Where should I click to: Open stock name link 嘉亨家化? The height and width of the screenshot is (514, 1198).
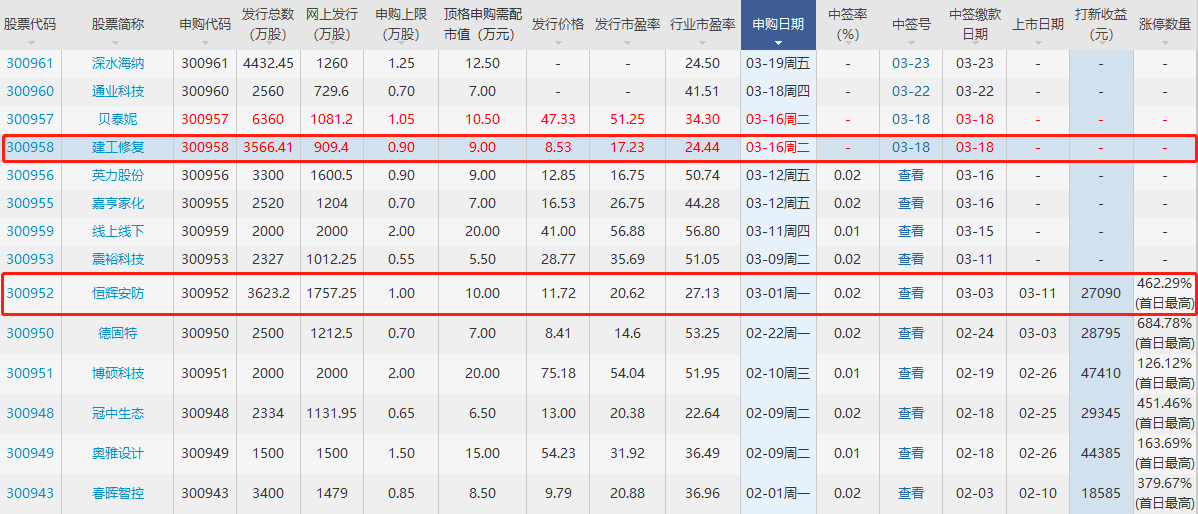click(x=117, y=203)
